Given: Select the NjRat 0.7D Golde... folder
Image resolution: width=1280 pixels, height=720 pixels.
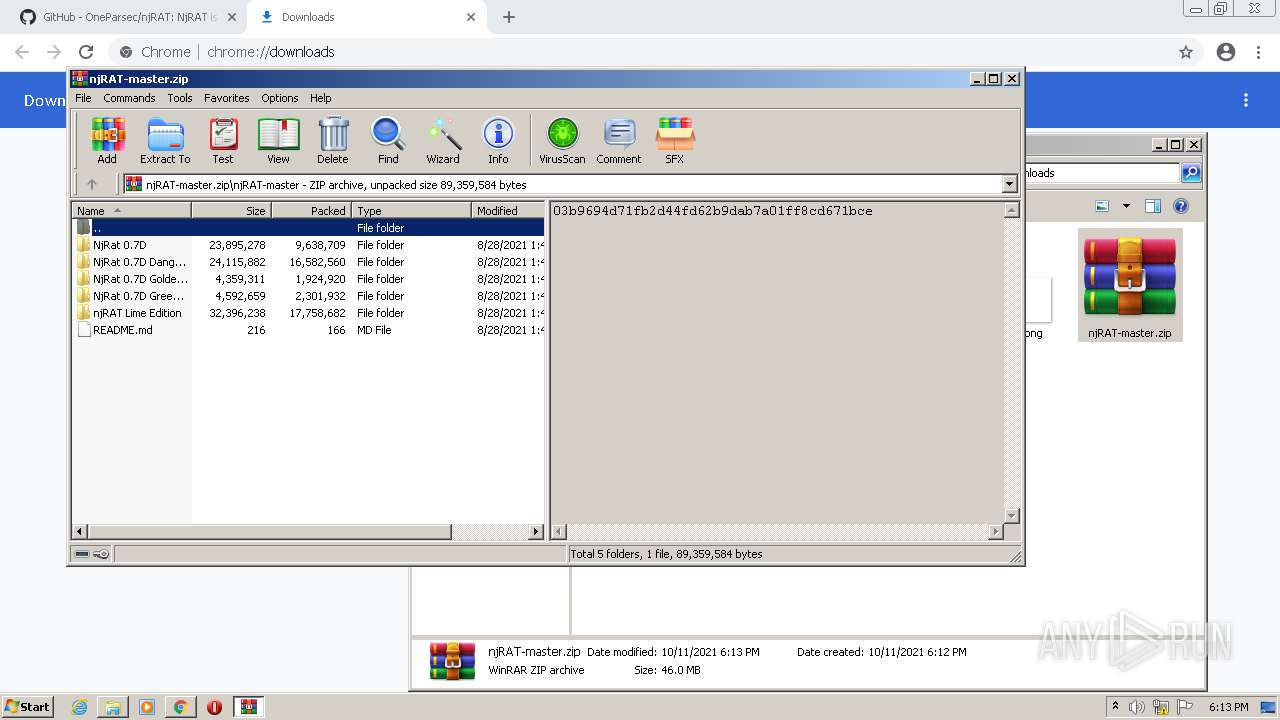Looking at the screenshot, I should click(309, 279).
